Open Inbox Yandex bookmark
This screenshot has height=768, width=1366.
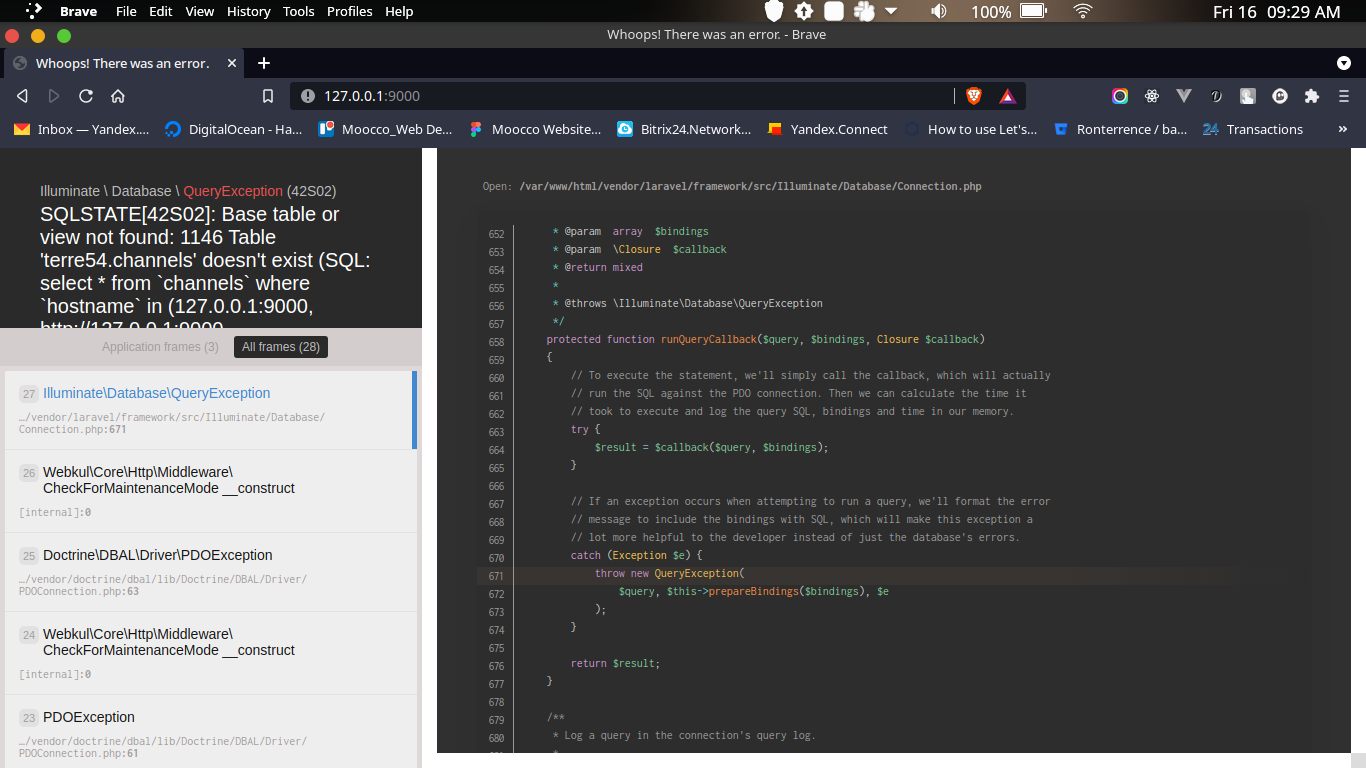pos(82,129)
